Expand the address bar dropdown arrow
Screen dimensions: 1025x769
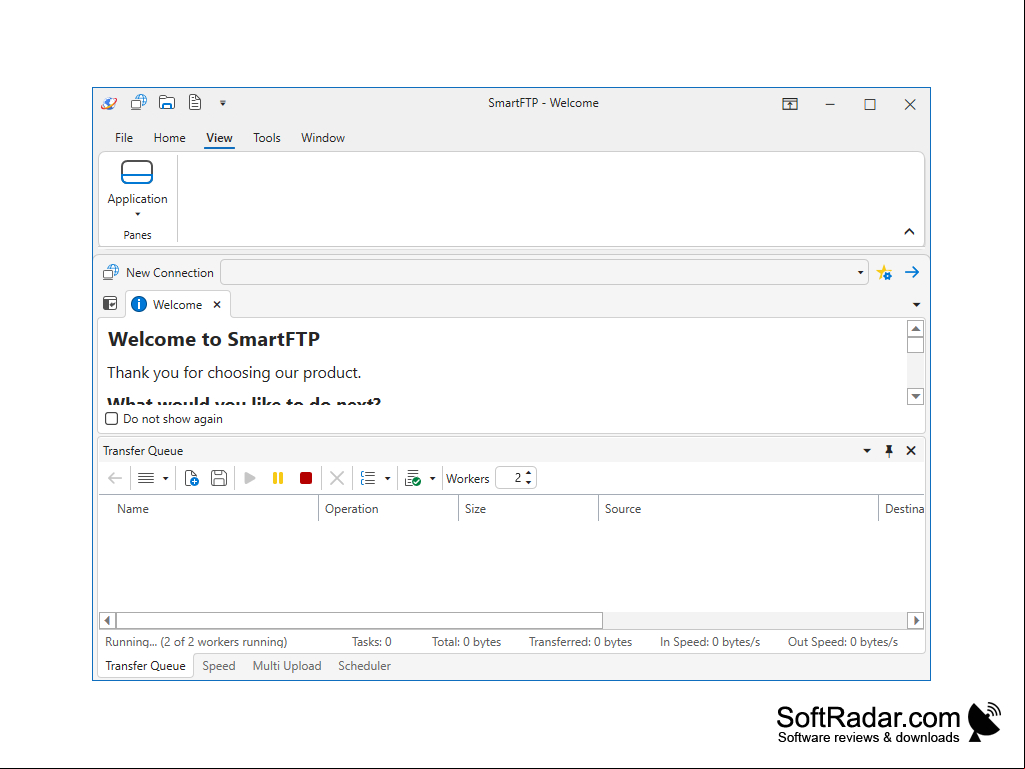(x=860, y=273)
